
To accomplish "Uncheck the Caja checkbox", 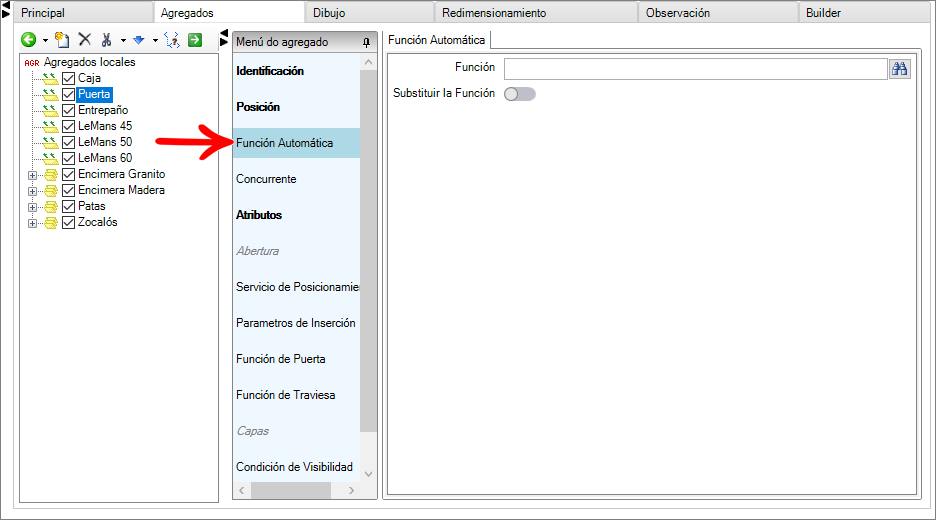I will click(68, 79).
